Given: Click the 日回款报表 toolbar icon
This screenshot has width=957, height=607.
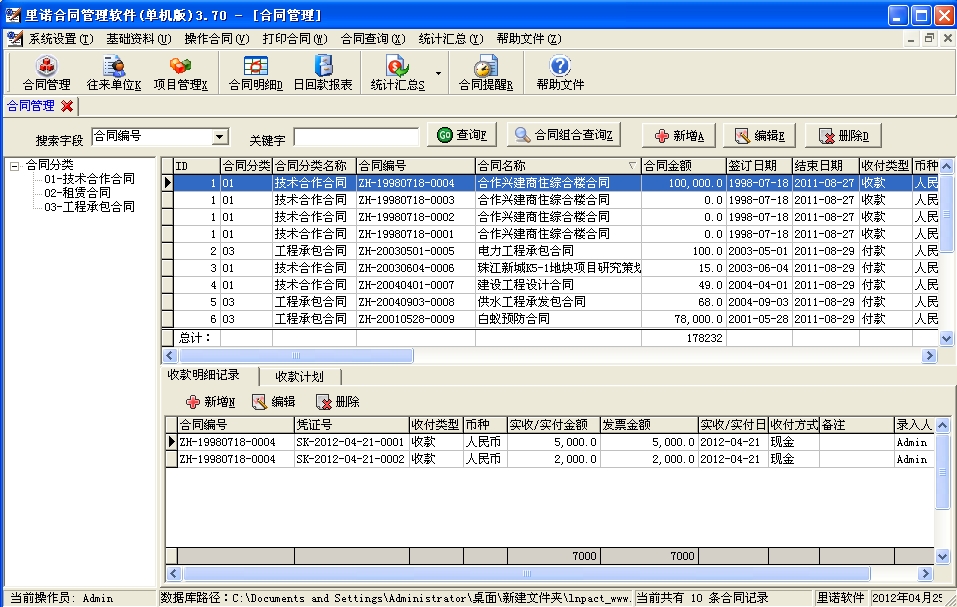Looking at the screenshot, I should [322, 72].
